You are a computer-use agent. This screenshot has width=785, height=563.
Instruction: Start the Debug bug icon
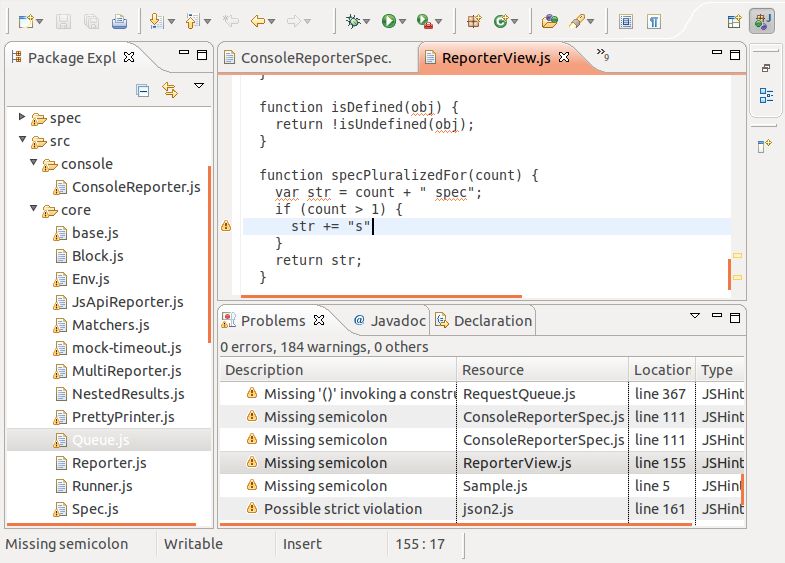click(x=353, y=21)
